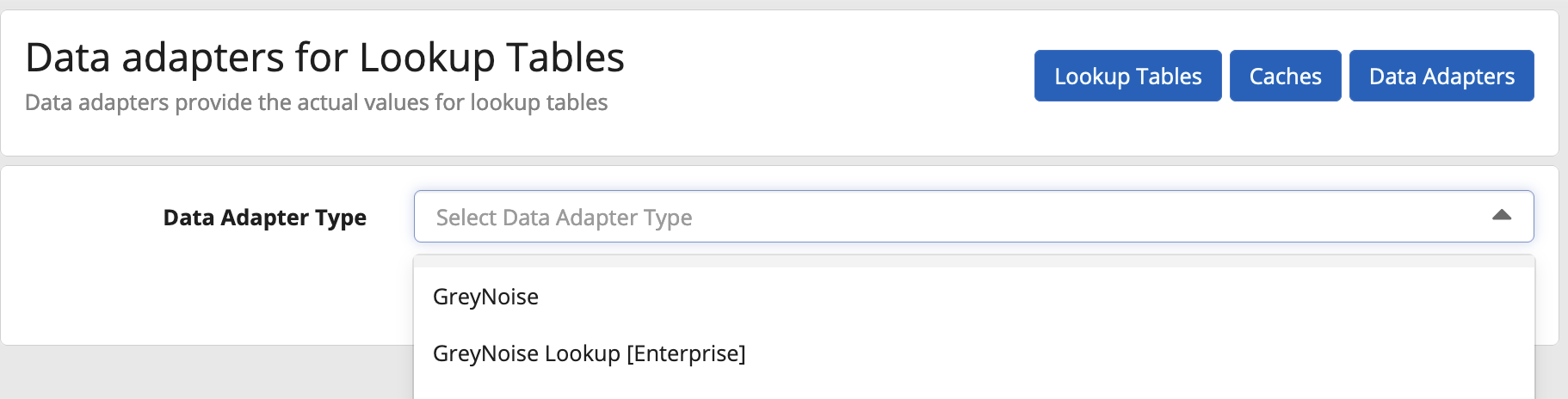Screen dimensions: 1568x399
Task: Go to the Caches page
Action: [x=1285, y=76]
